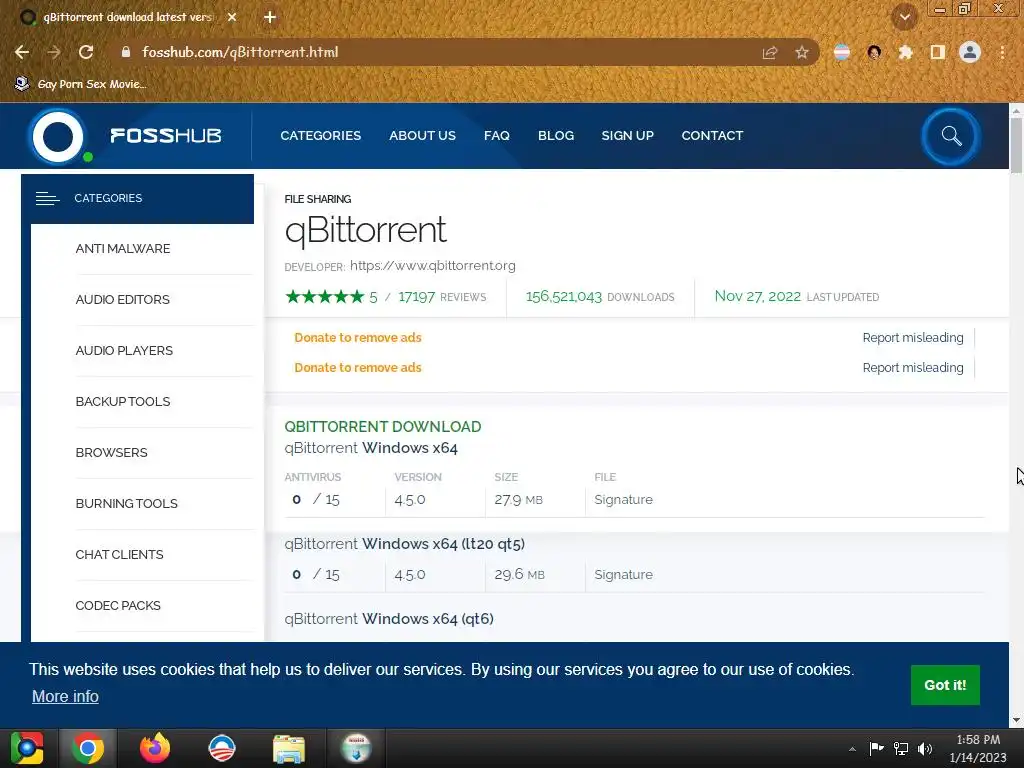The height and width of the screenshot is (768, 1024).
Task: Show hidden system tray icons
Action: 852,749
